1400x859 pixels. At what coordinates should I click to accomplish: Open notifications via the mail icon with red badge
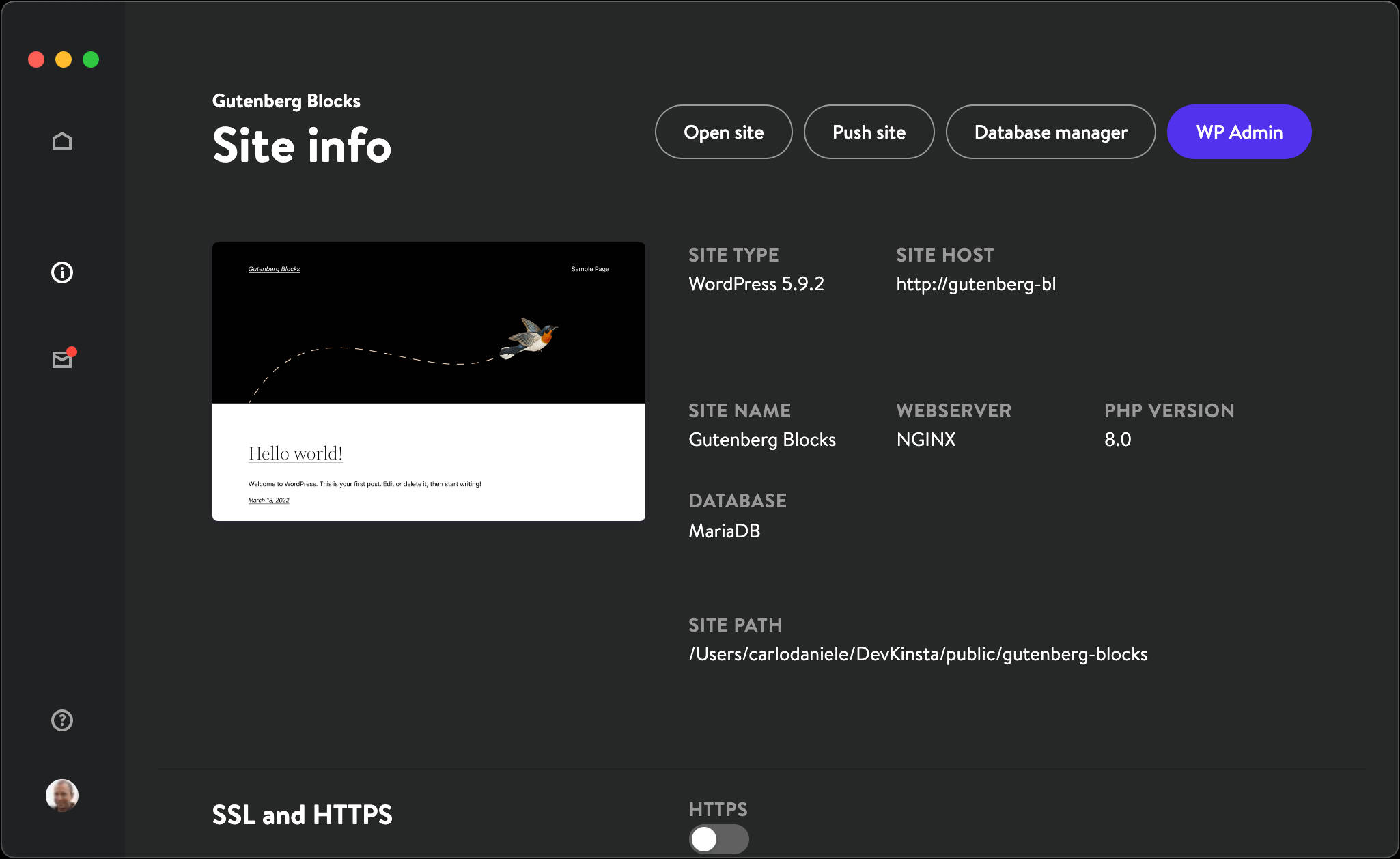tap(62, 360)
